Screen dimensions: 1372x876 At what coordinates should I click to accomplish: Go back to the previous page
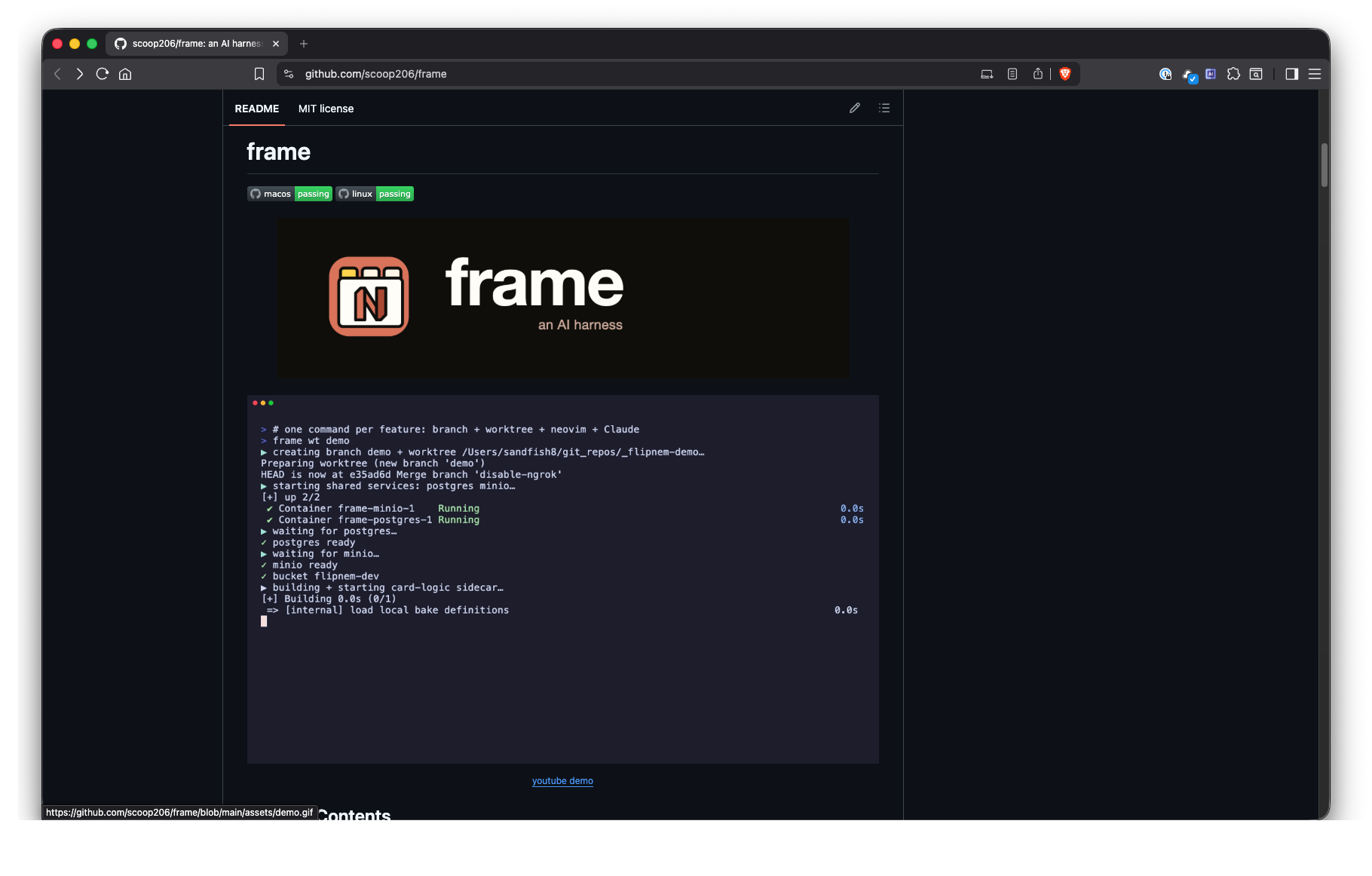coord(57,74)
